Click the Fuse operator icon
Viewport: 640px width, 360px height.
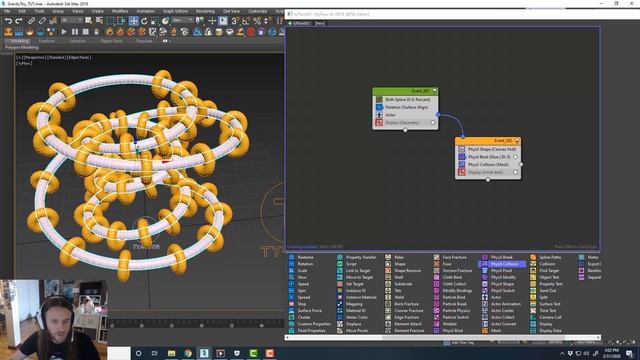[x=436, y=264]
